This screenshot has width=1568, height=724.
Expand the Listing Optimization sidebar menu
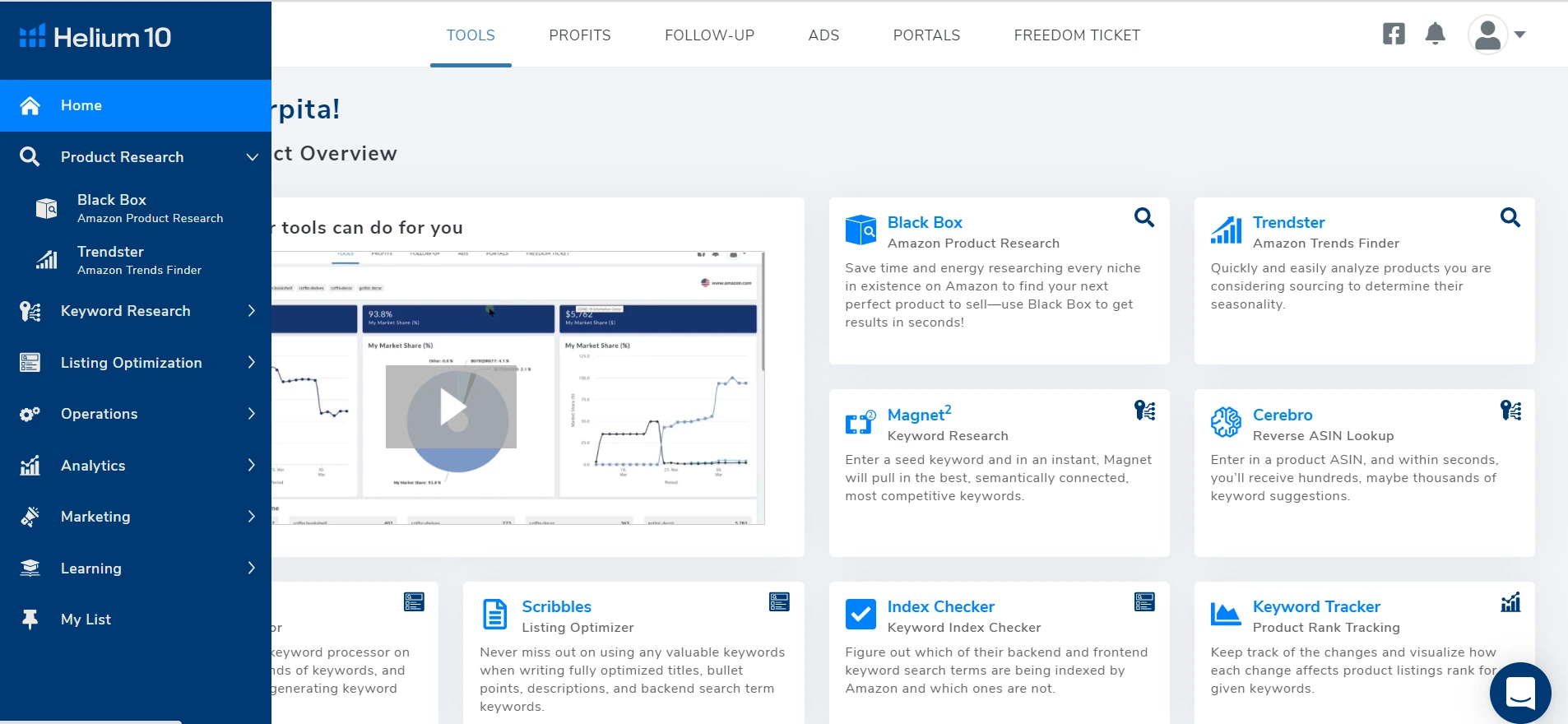(252, 363)
